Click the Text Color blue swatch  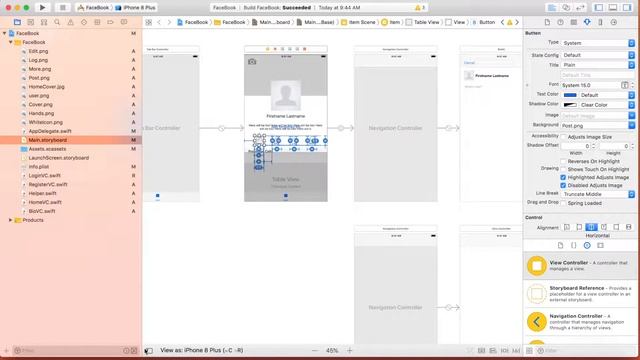[x=570, y=95]
